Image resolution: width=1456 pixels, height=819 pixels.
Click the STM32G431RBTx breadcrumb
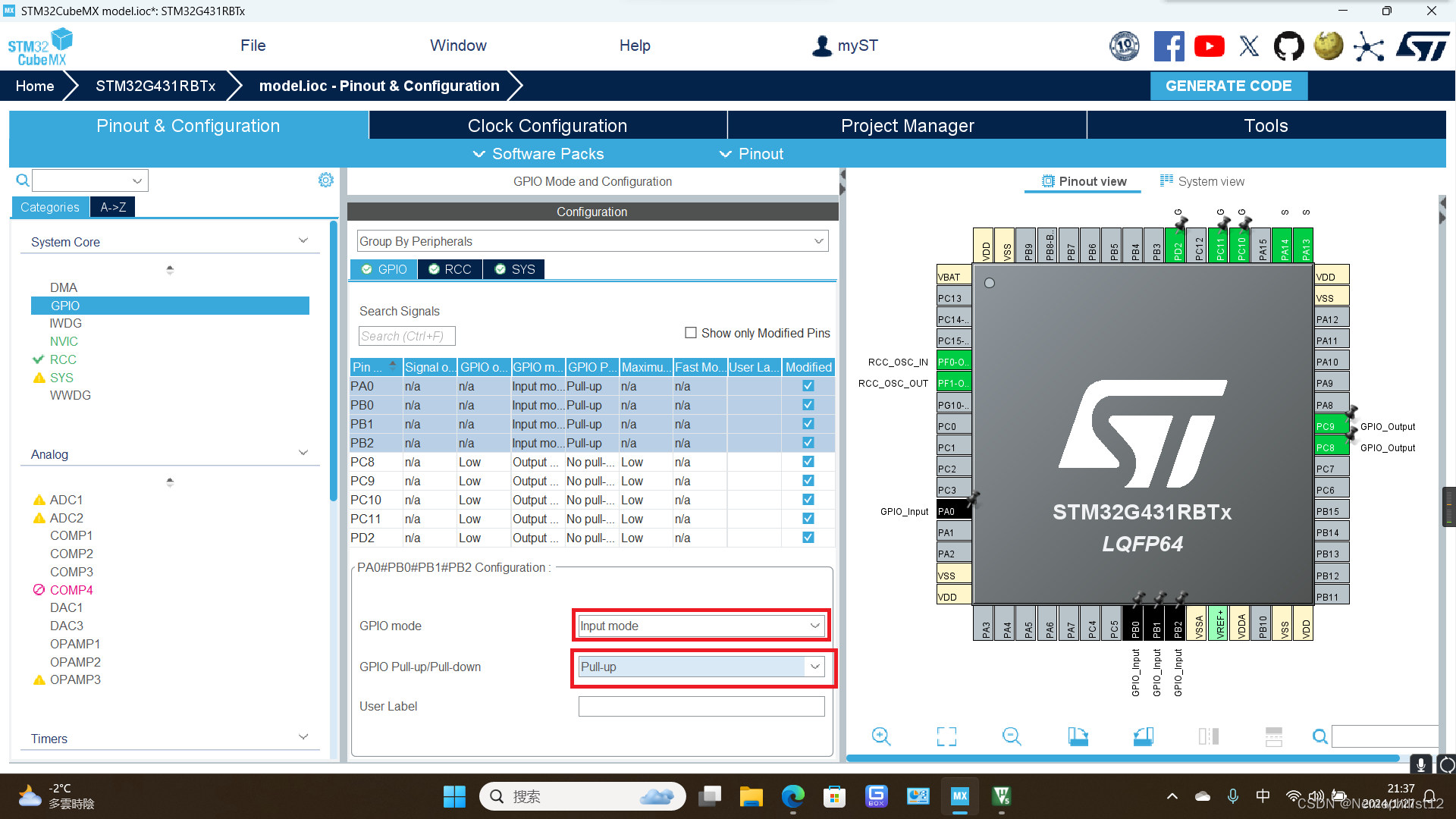point(155,86)
